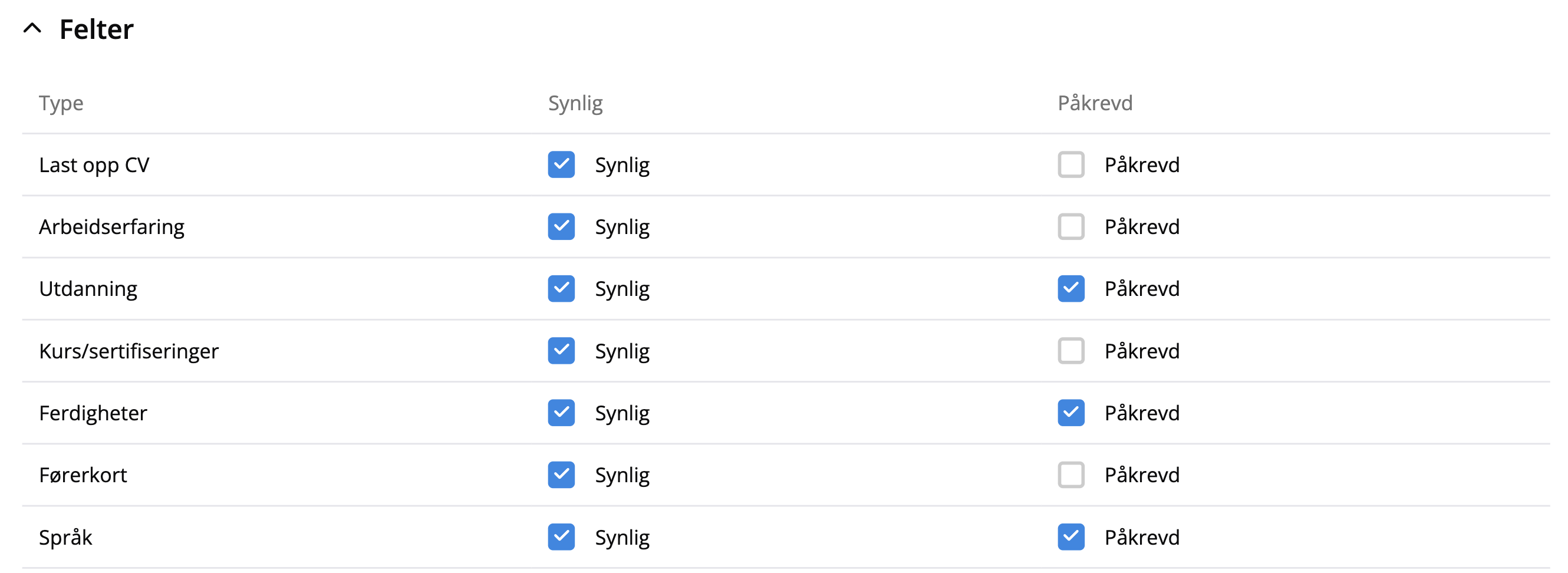Select the Last opp CV row label

[x=94, y=165]
